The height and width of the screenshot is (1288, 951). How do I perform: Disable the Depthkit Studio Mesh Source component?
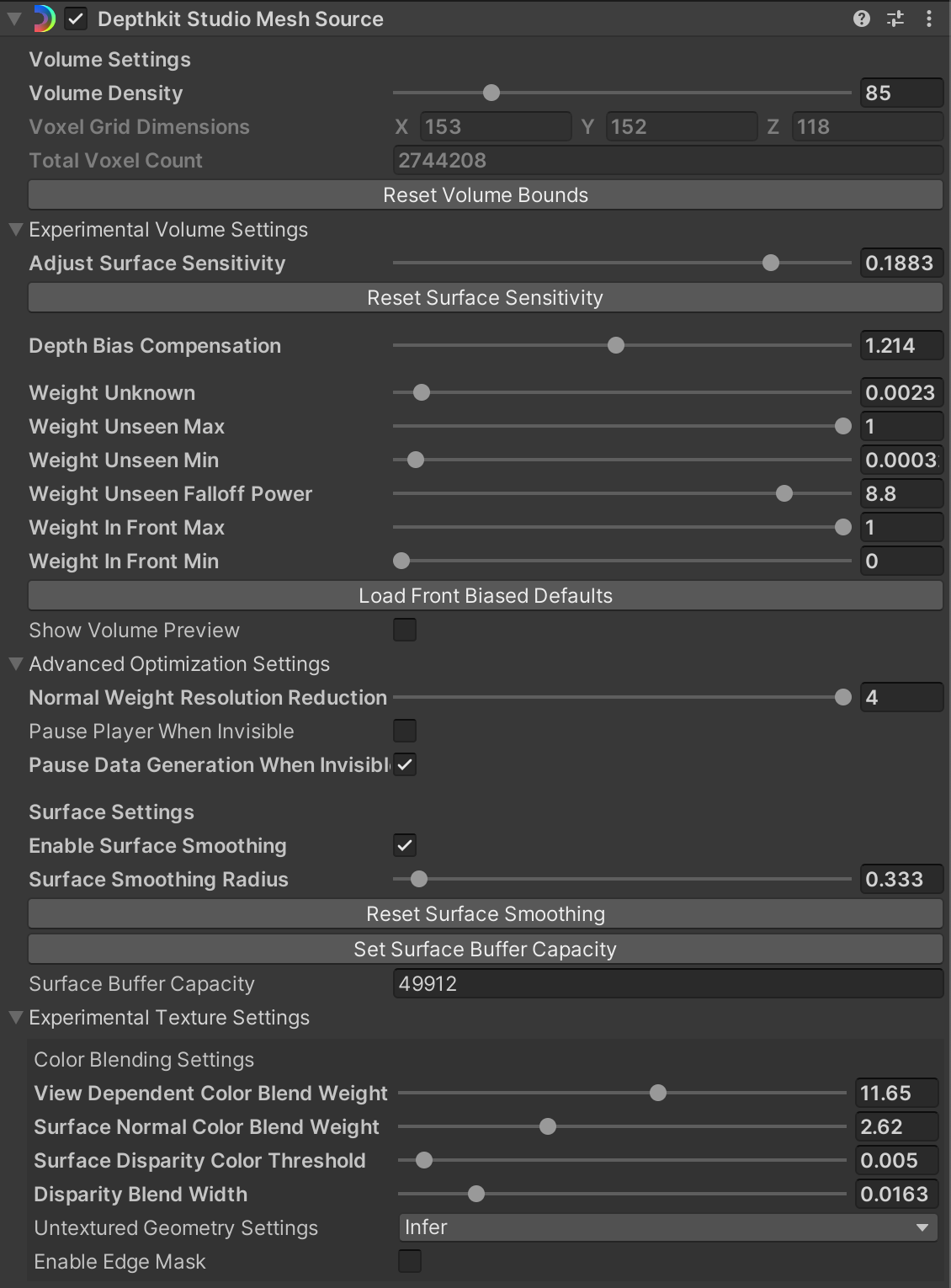76,19
